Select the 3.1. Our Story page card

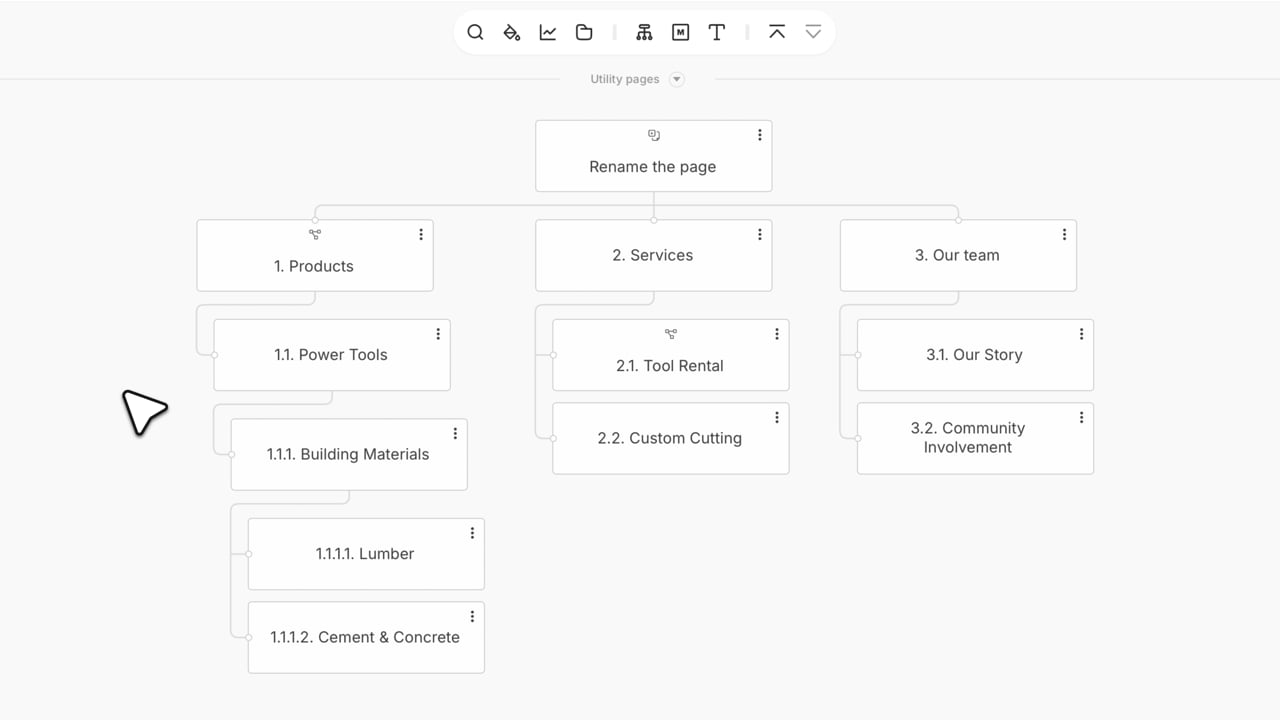coord(974,355)
